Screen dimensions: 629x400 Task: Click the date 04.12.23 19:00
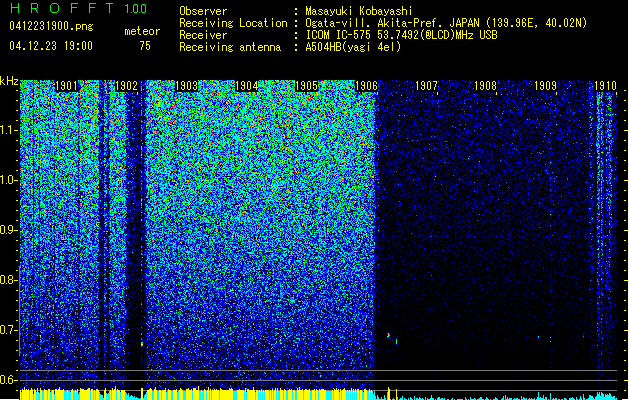[51, 46]
